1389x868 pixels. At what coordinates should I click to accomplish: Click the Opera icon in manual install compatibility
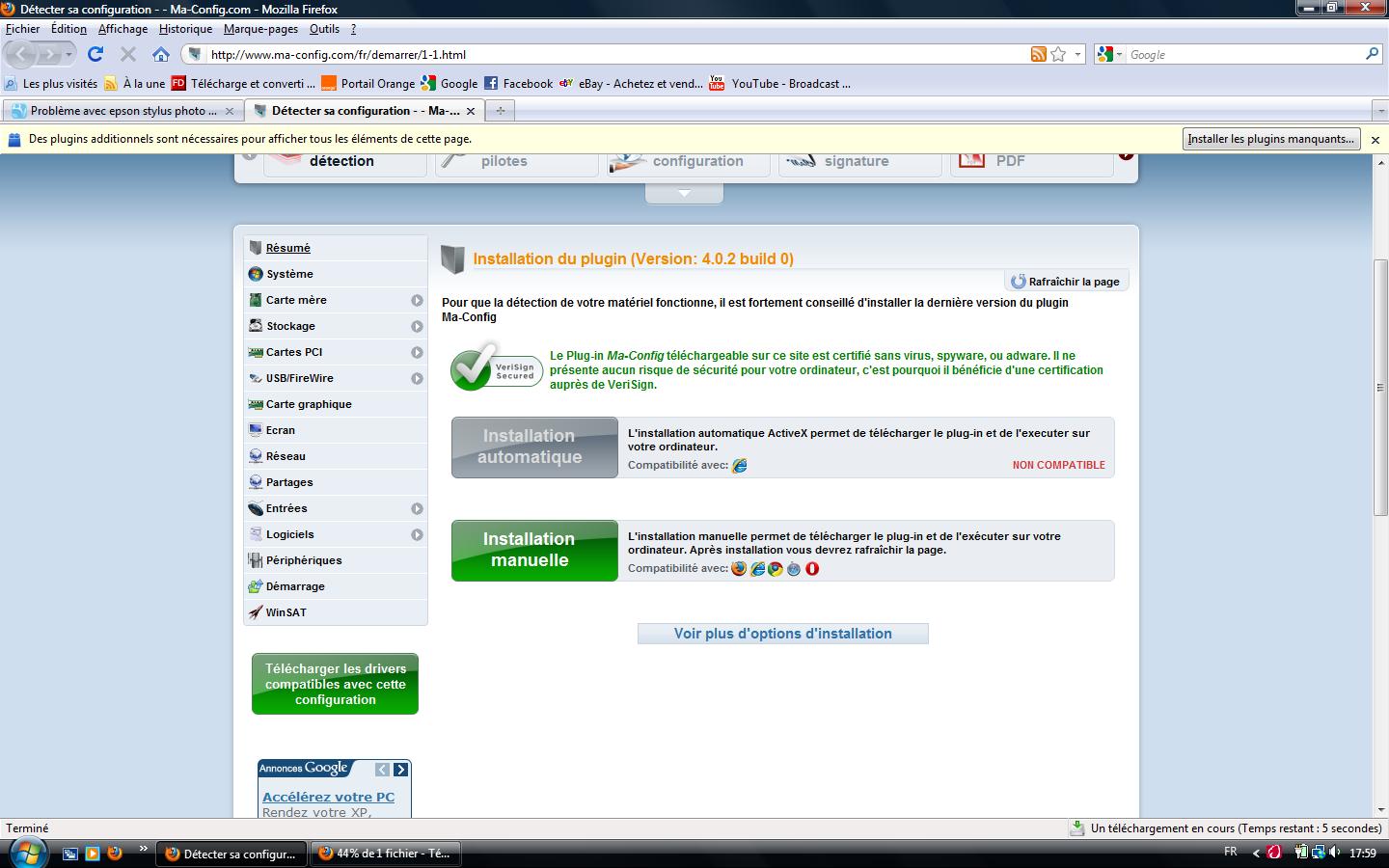tap(812, 569)
